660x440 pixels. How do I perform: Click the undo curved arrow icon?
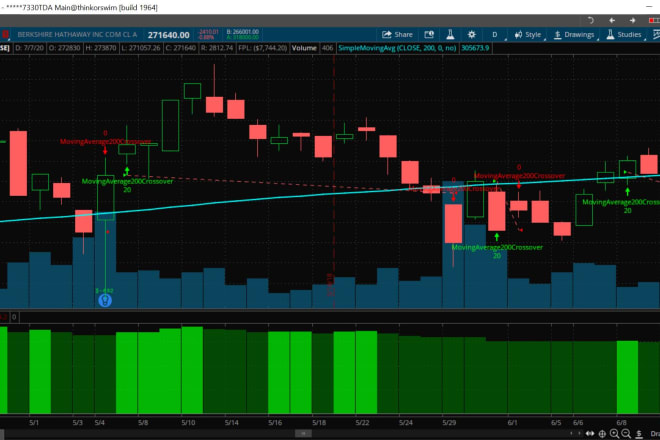pyautogui.click(x=591, y=20)
